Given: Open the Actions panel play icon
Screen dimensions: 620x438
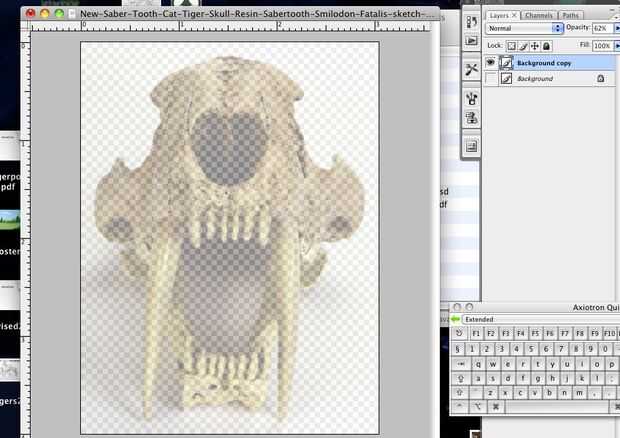Looking at the screenshot, I should click(x=471, y=41).
